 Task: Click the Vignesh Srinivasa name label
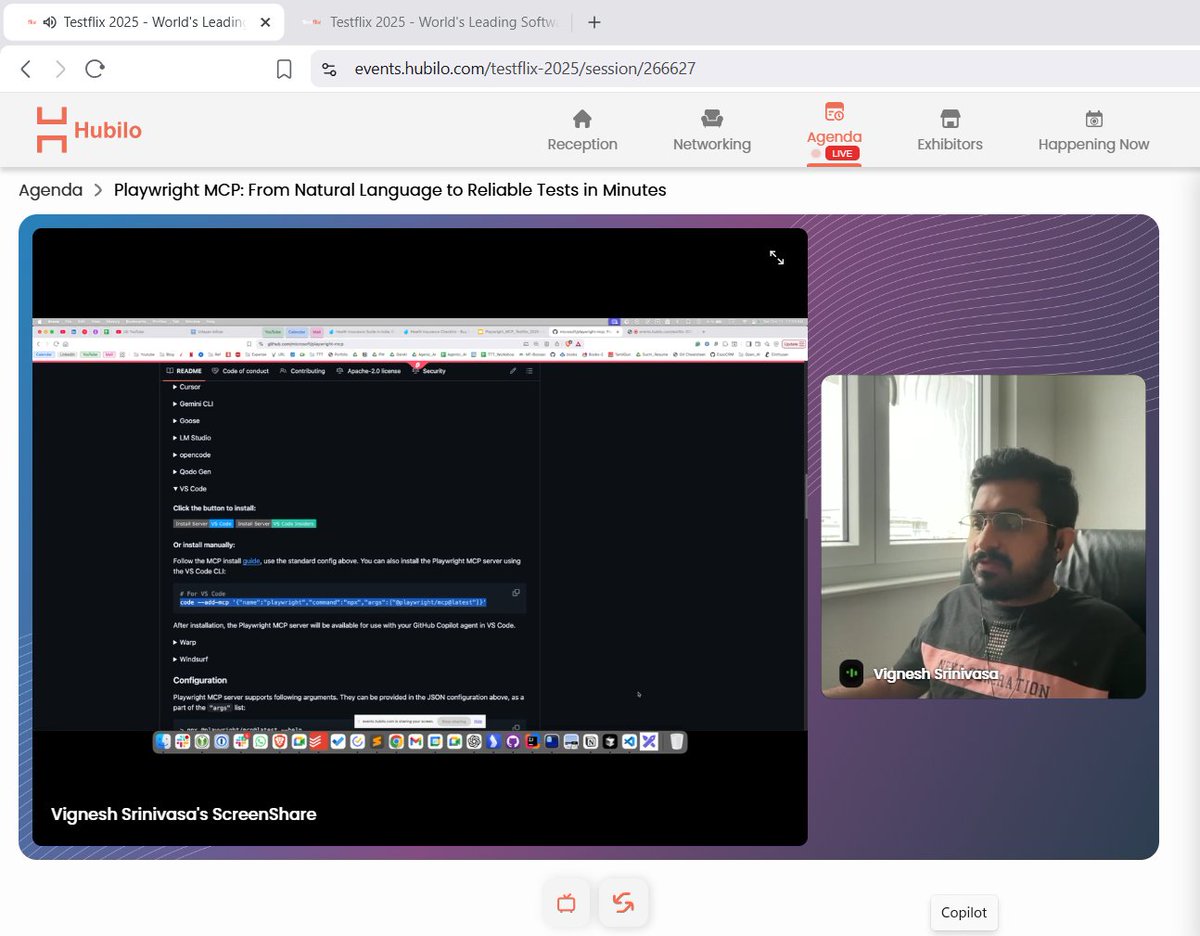click(937, 674)
